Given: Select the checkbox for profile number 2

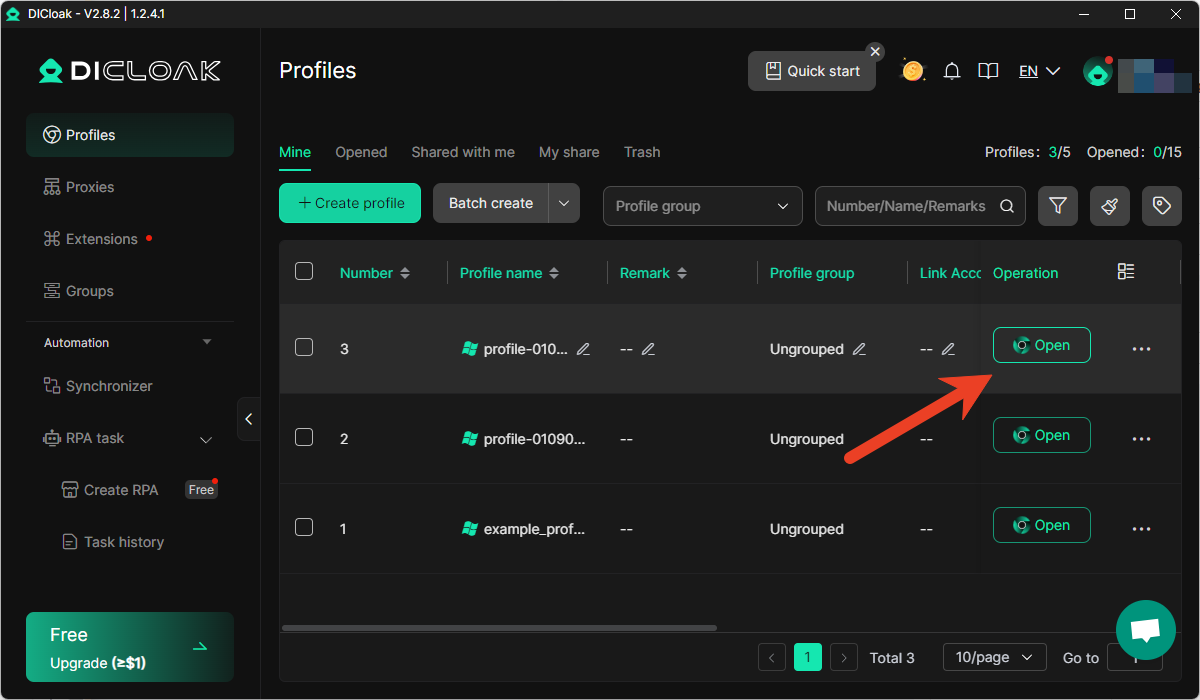Looking at the screenshot, I should pyautogui.click(x=304, y=437).
